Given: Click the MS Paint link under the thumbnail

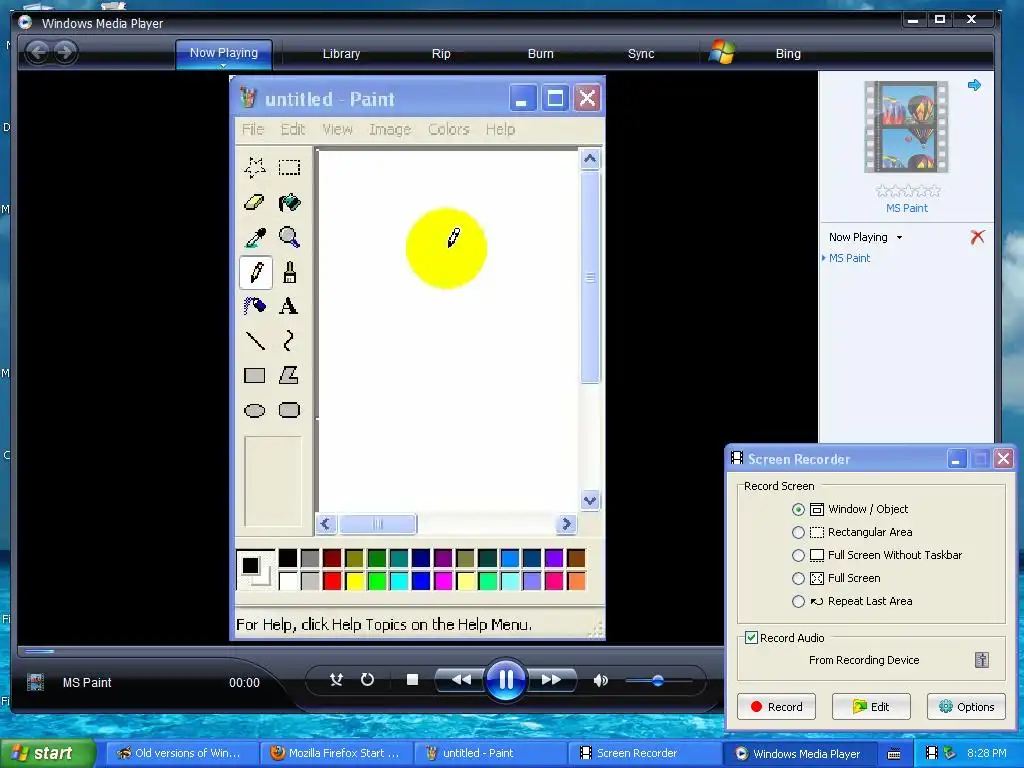Looking at the screenshot, I should (906, 208).
